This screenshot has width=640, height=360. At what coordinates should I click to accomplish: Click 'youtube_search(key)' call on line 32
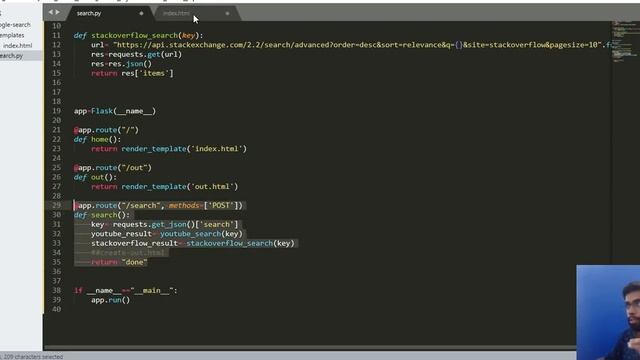point(201,234)
